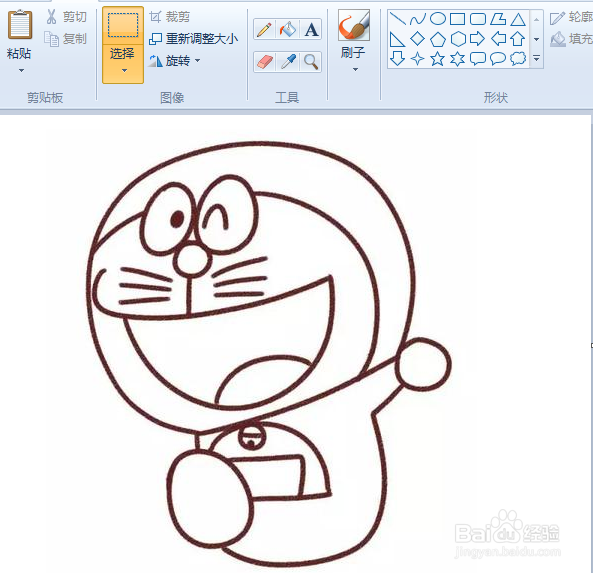The image size is (593, 573).
Task: Choose the Rounded rectangular callout shape
Action: pos(478,59)
